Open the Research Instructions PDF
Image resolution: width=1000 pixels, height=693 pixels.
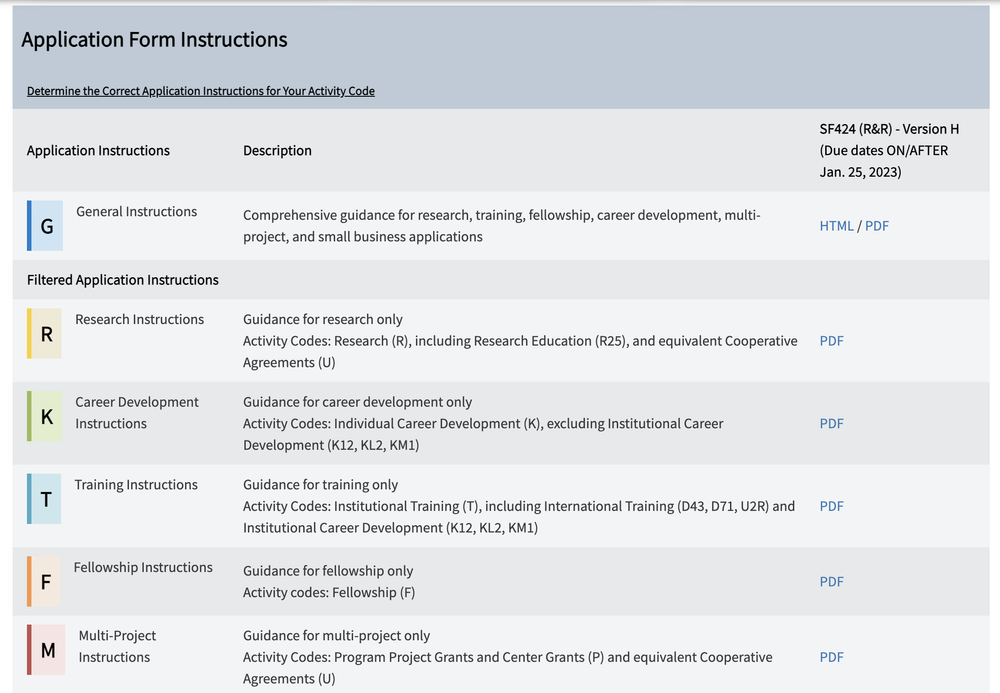coord(831,341)
